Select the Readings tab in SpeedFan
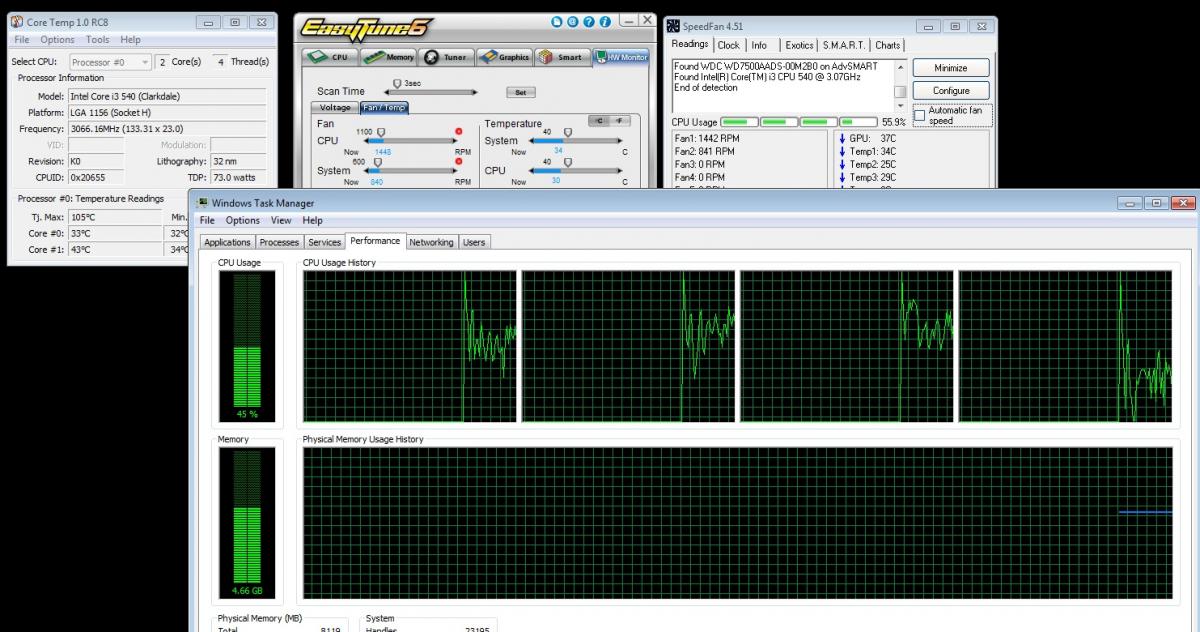The height and width of the screenshot is (632, 1200). [690, 44]
